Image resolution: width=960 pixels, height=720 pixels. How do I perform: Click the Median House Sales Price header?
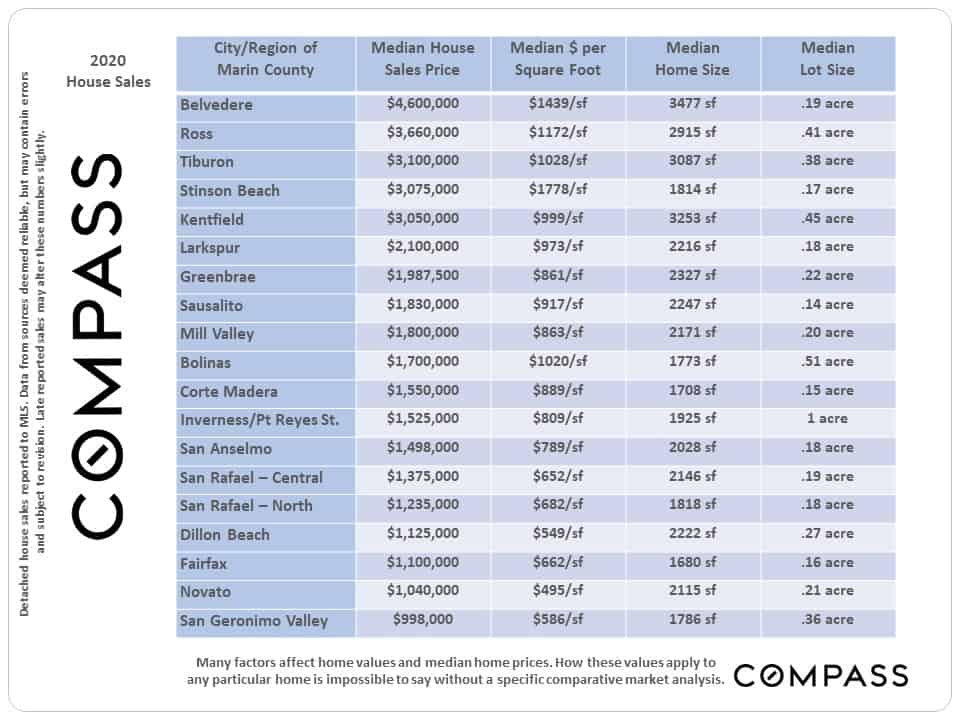[x=422, y=59]
